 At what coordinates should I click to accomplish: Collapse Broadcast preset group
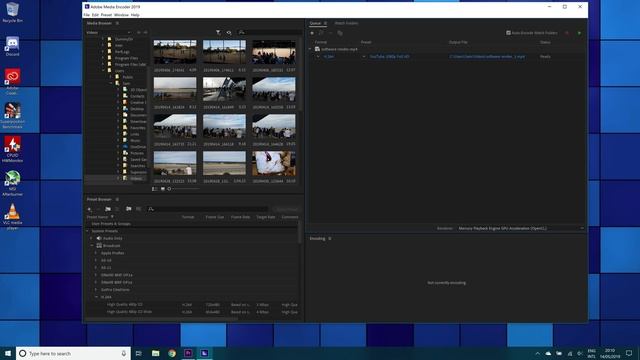click(x=92, y=246)
